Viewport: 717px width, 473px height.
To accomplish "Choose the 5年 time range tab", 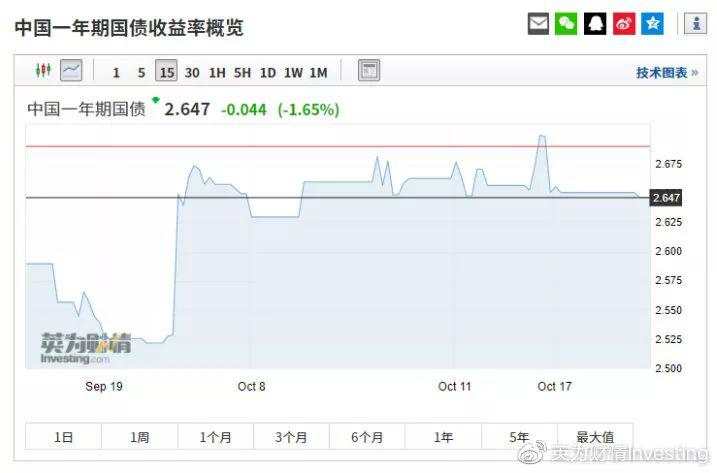I will [519, 437].
